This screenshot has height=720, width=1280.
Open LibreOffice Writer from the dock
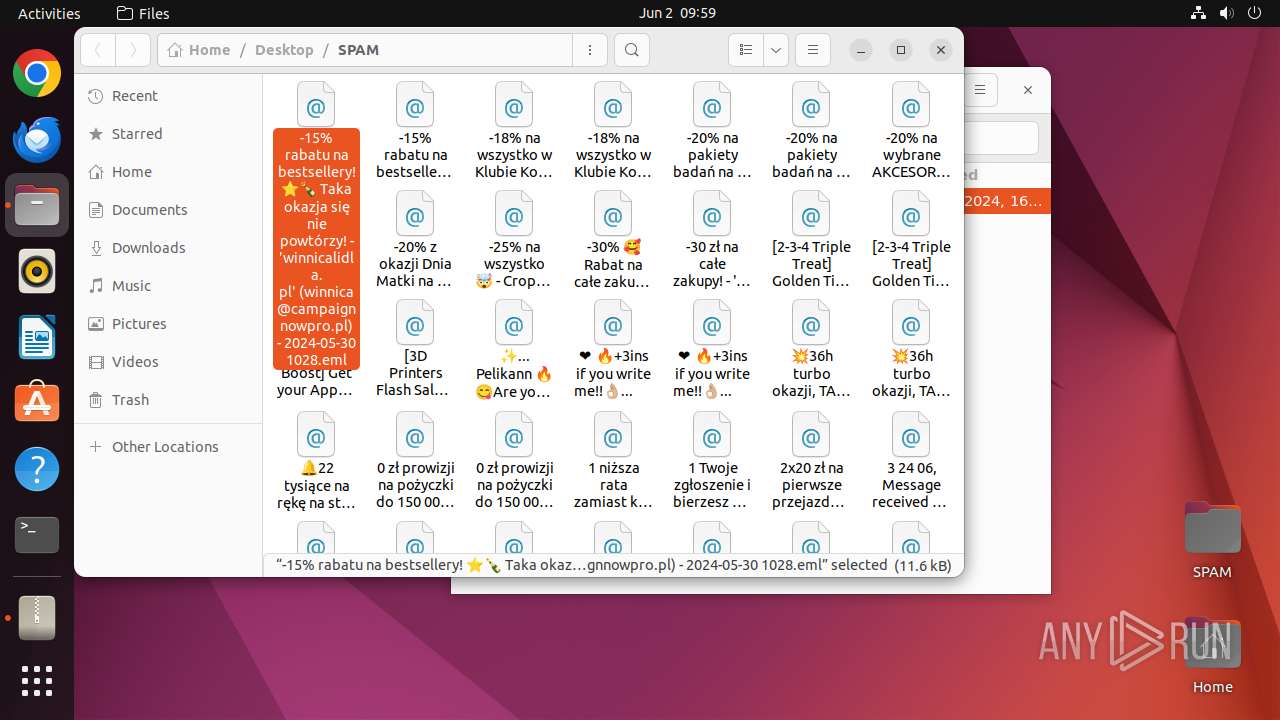37,337
